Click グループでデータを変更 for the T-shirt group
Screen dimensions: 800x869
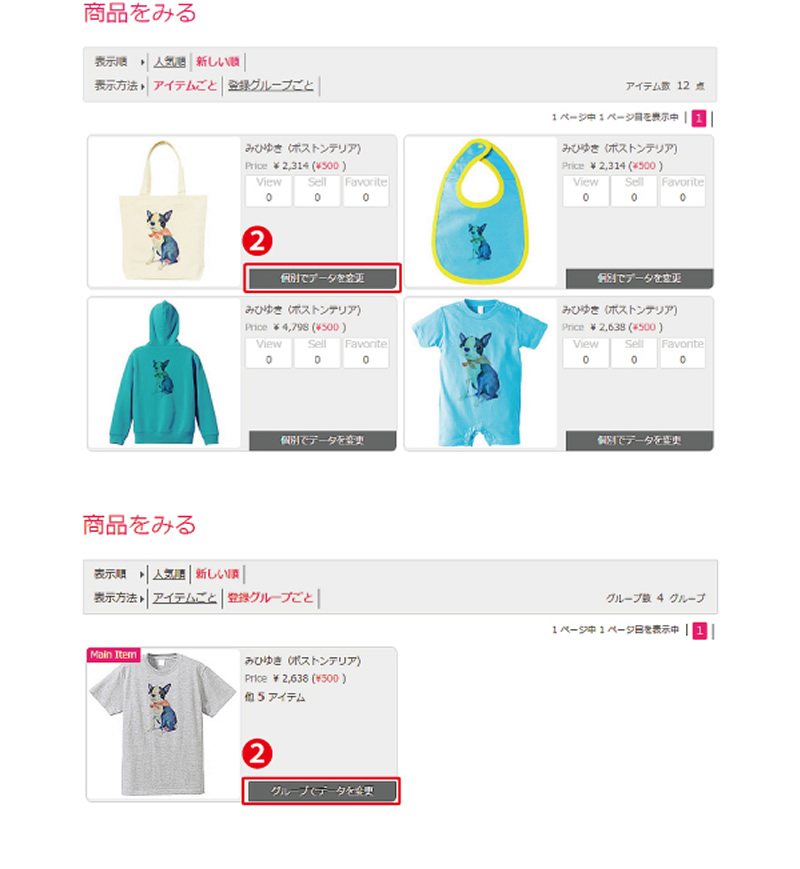tap(322, 791)
